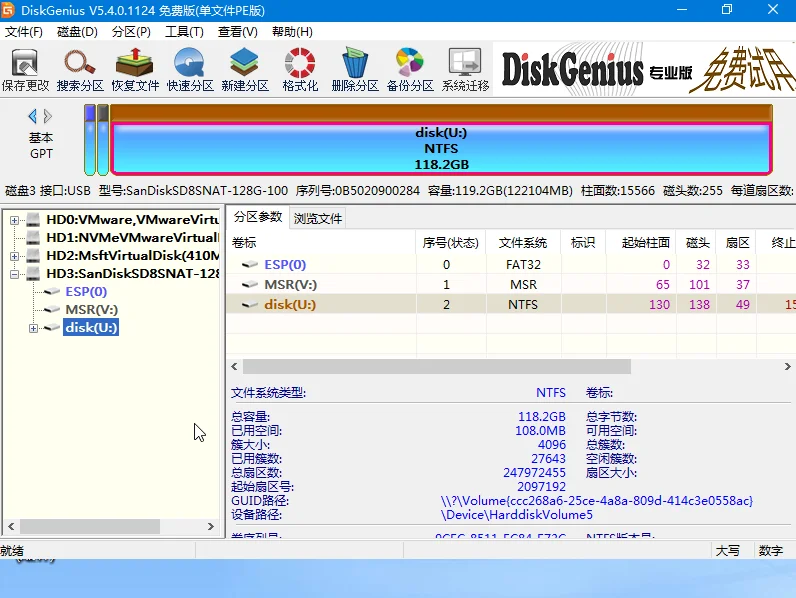The width and height of the screenshot is (796, 598).
Task: Select the Format (格式化) toolbar icon
Action: 300,70
